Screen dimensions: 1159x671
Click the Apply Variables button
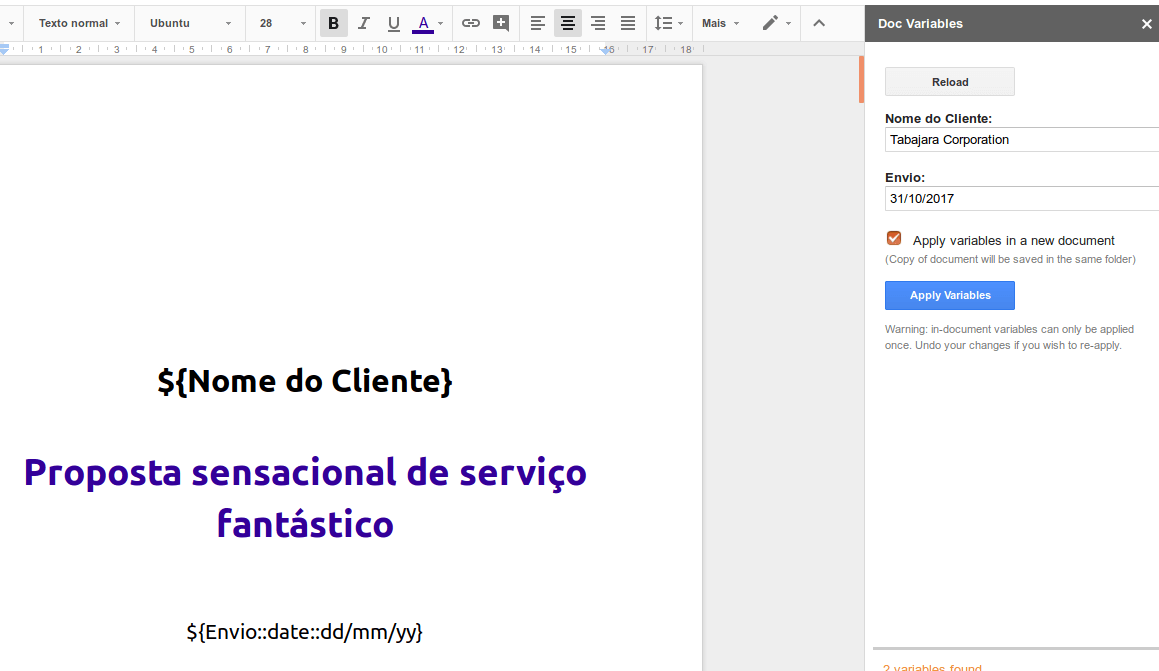949,295
